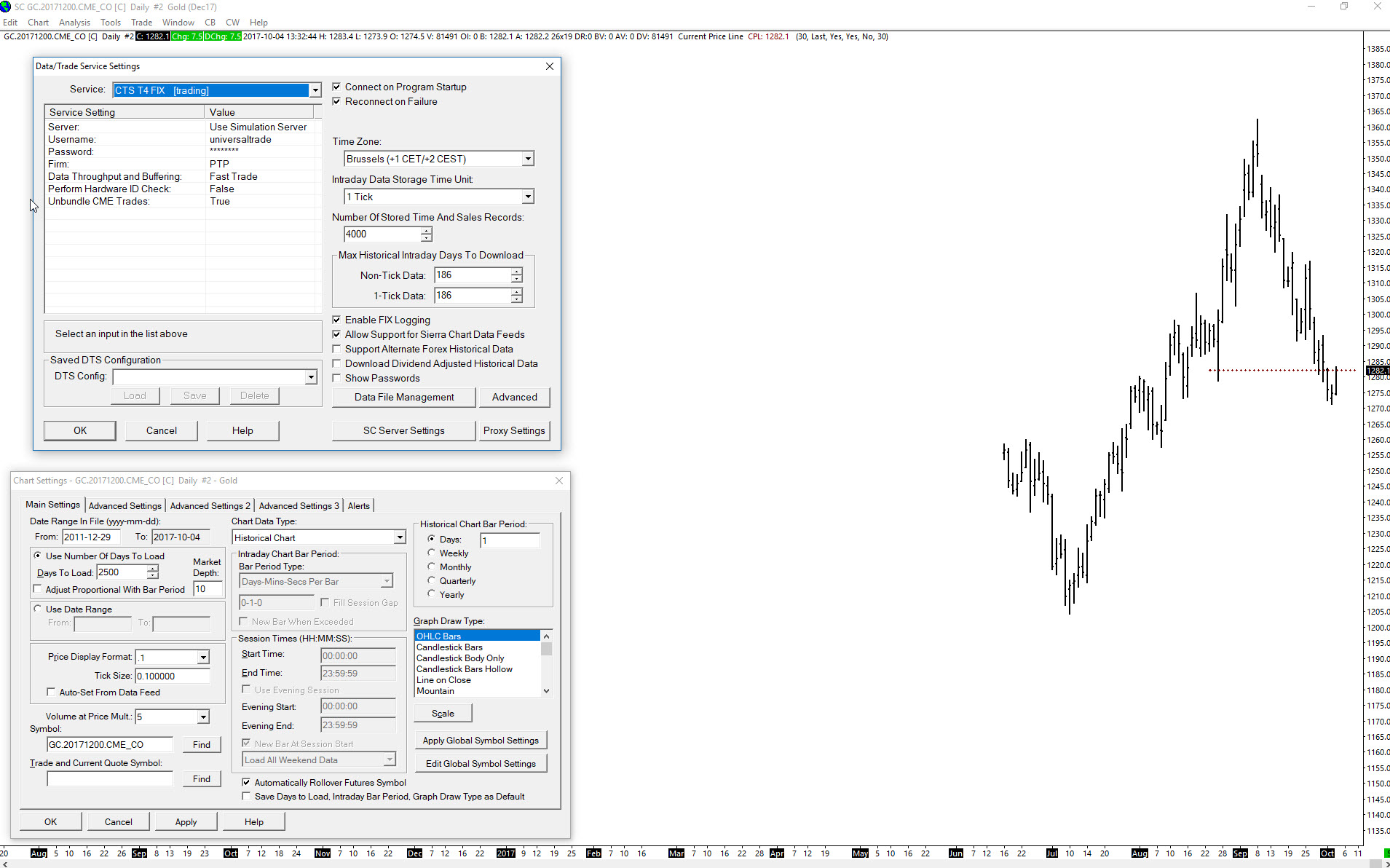1390x868 pixels.
Task: Choose Yearly historical bar period
Action: coord(432,594)
